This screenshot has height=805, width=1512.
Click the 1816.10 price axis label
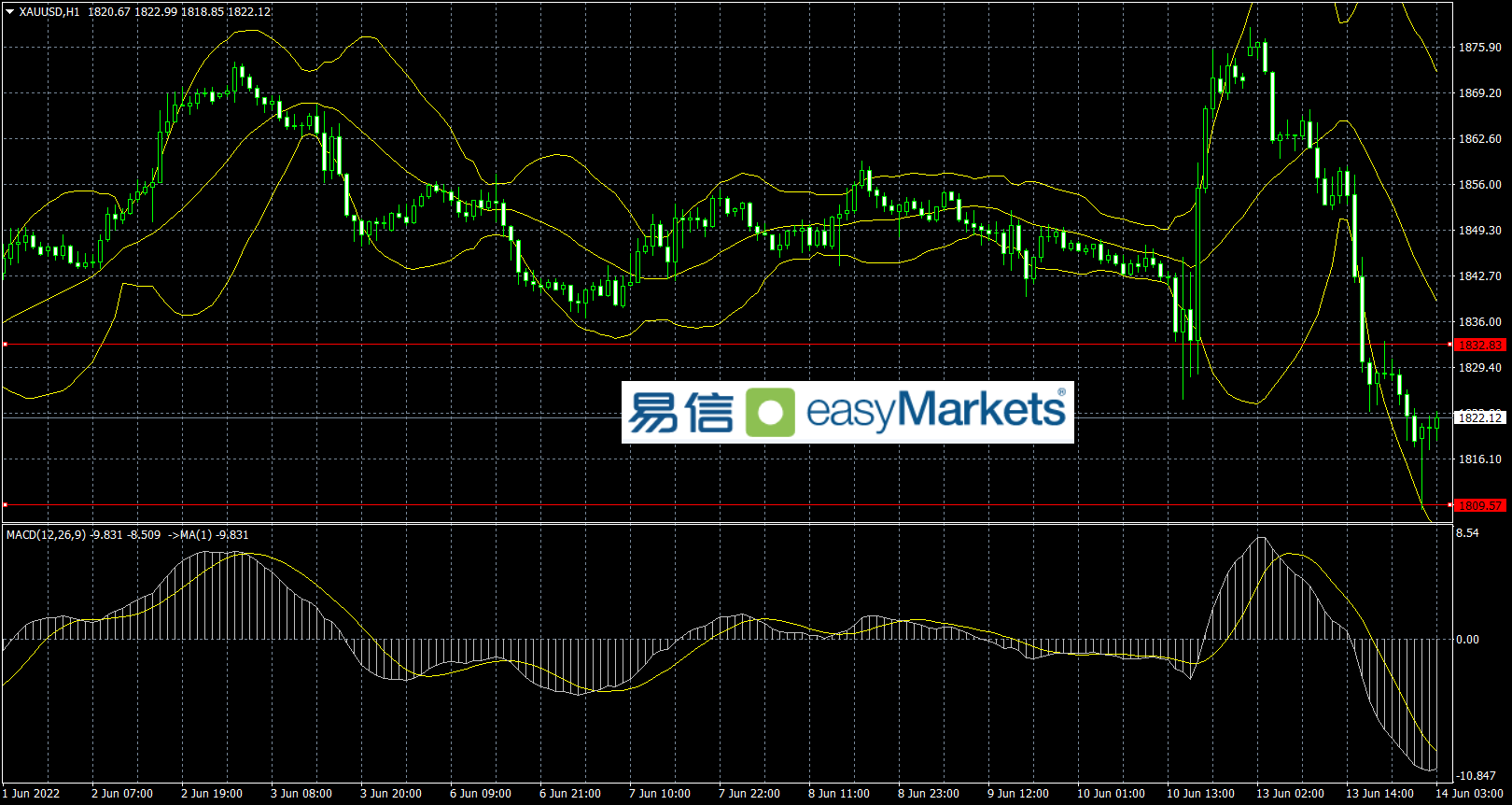click(1480, 459)
